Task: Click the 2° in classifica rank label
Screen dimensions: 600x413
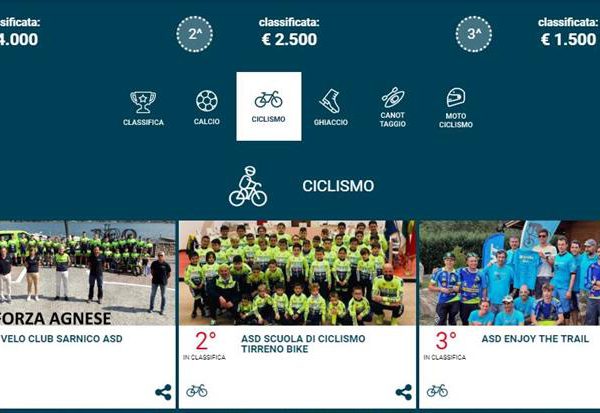Action: point(204,346)
